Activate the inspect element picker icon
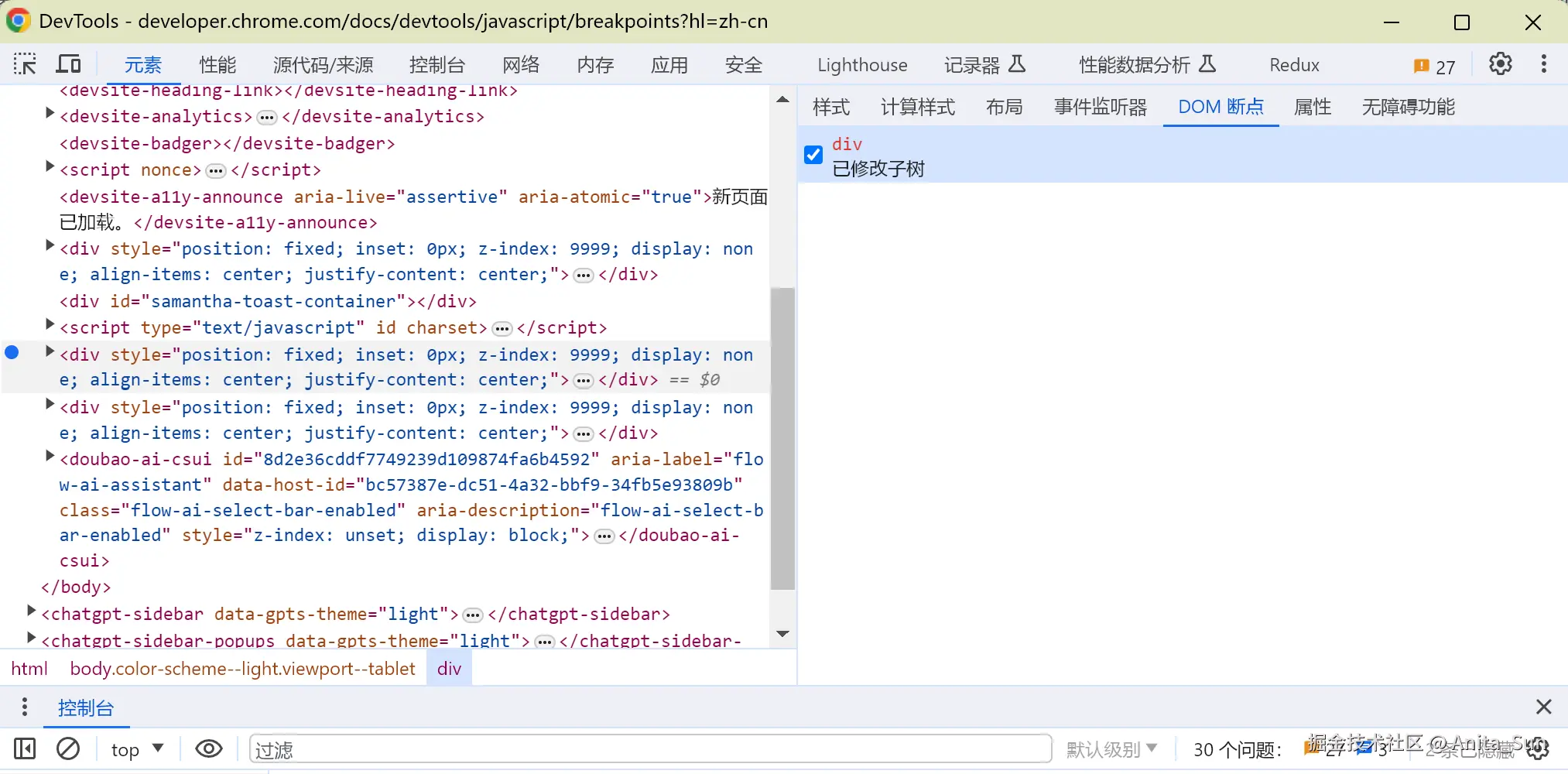 (x=25, y=64)
